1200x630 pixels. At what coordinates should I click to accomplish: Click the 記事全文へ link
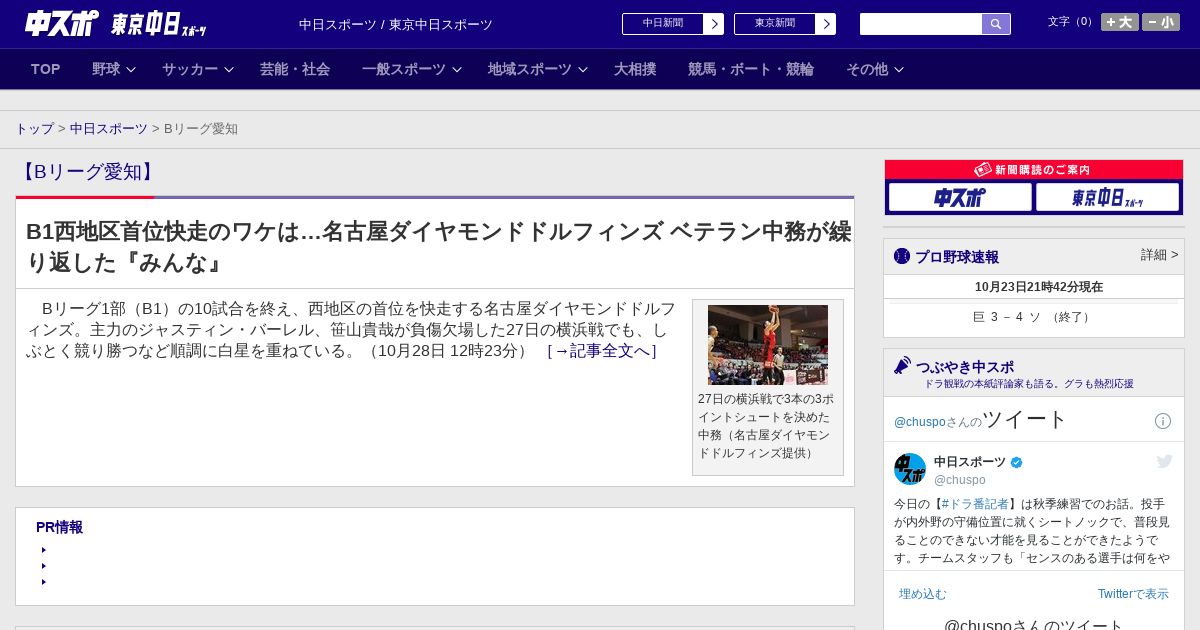coord(602,351)
